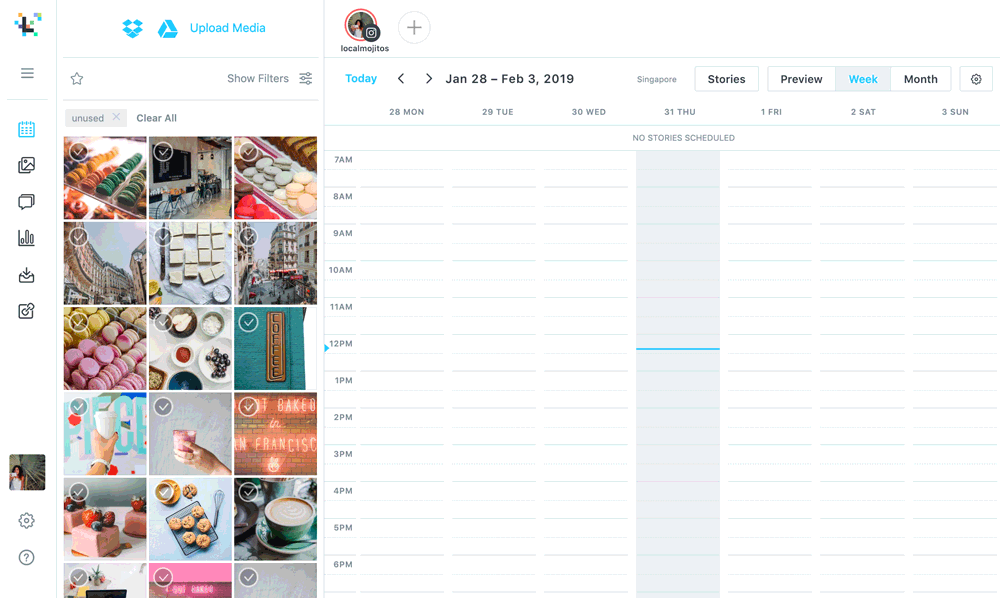Click the 12PM time label
Screen dimensions: 1000x598
(x=341, y=344)
